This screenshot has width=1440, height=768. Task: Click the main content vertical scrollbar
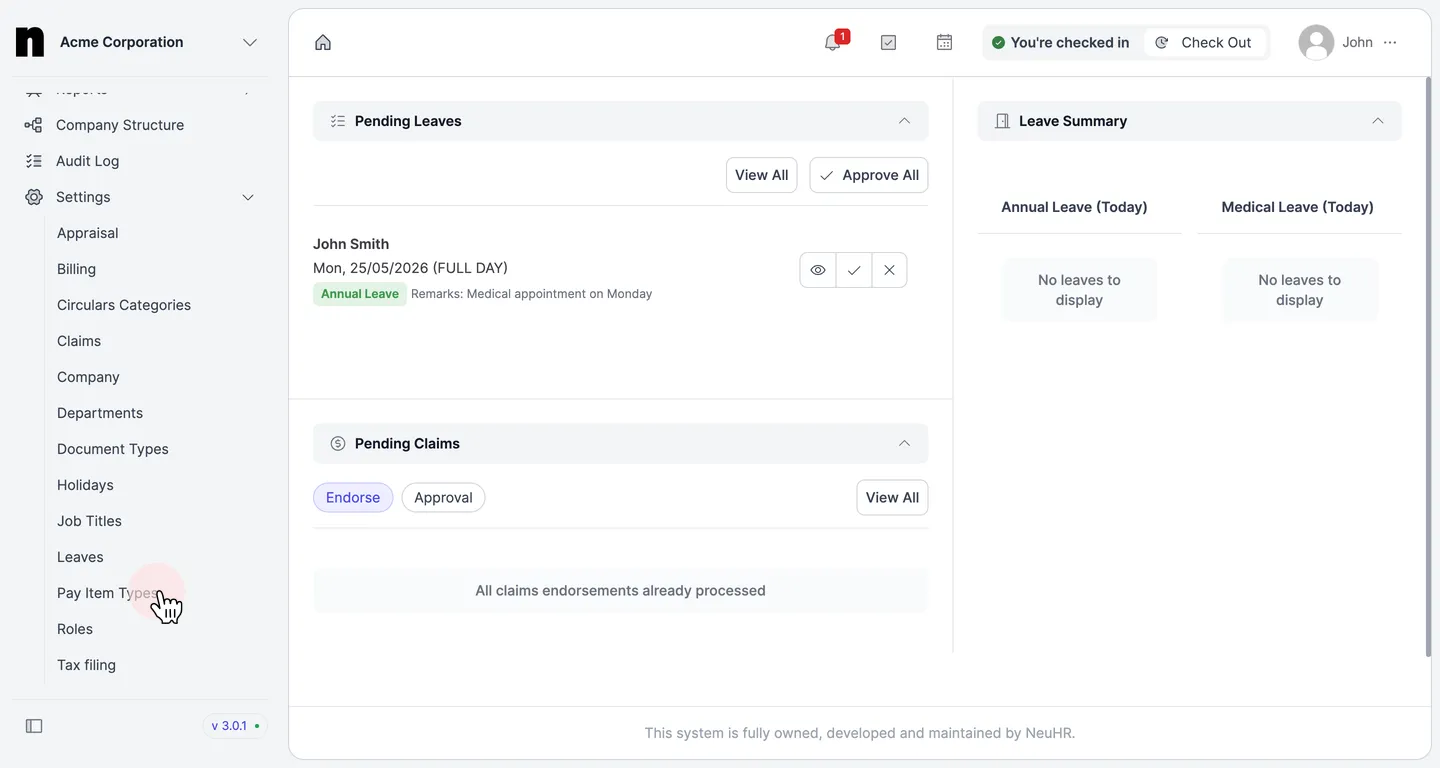coord(1428,366)
